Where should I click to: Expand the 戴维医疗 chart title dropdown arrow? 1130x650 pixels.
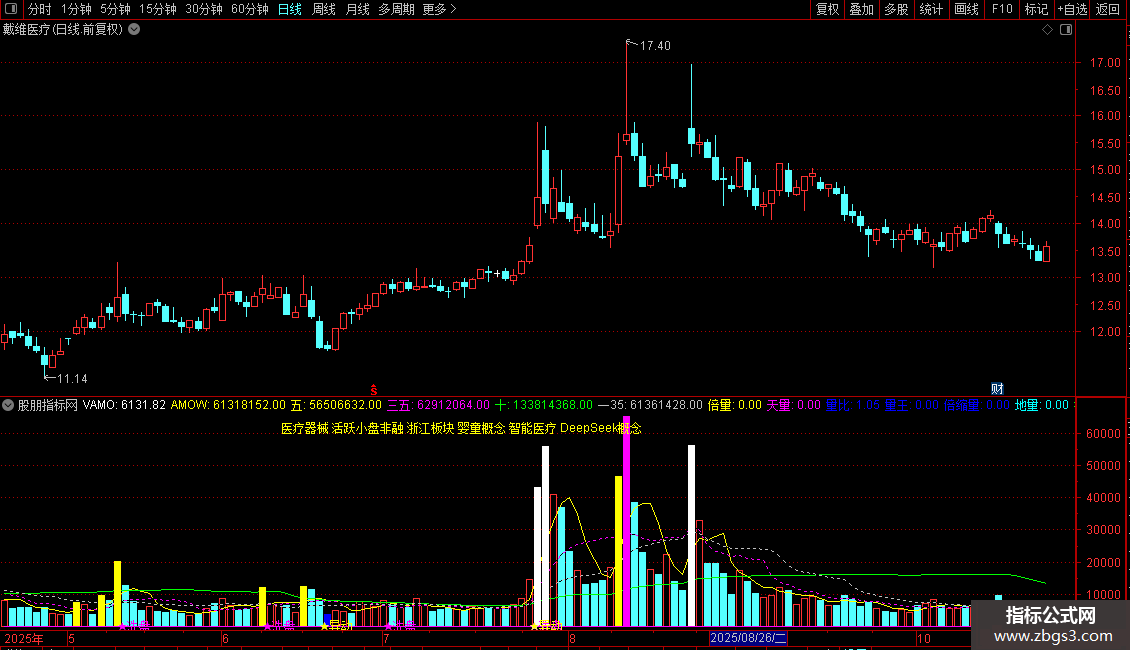(x=134, y=30)
